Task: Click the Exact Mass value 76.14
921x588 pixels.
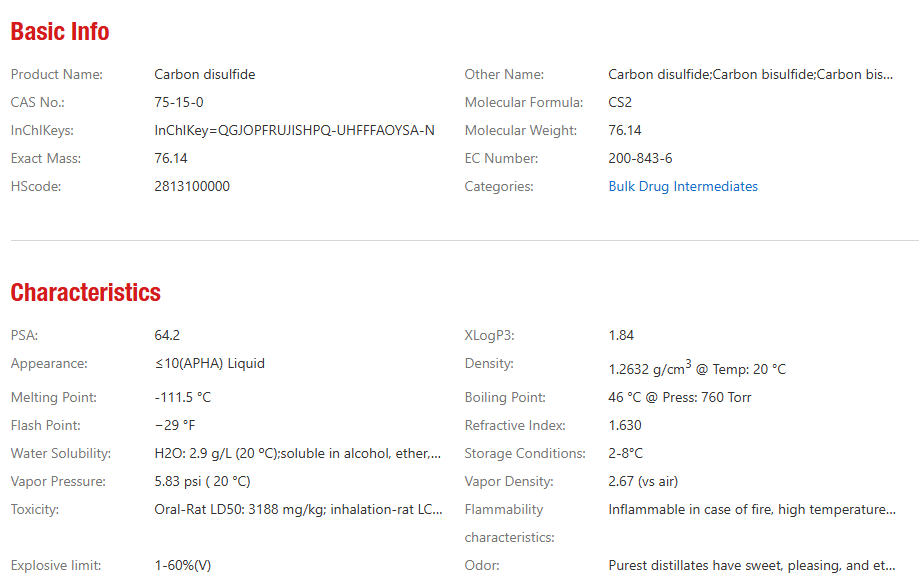Action: click(171, 159)
